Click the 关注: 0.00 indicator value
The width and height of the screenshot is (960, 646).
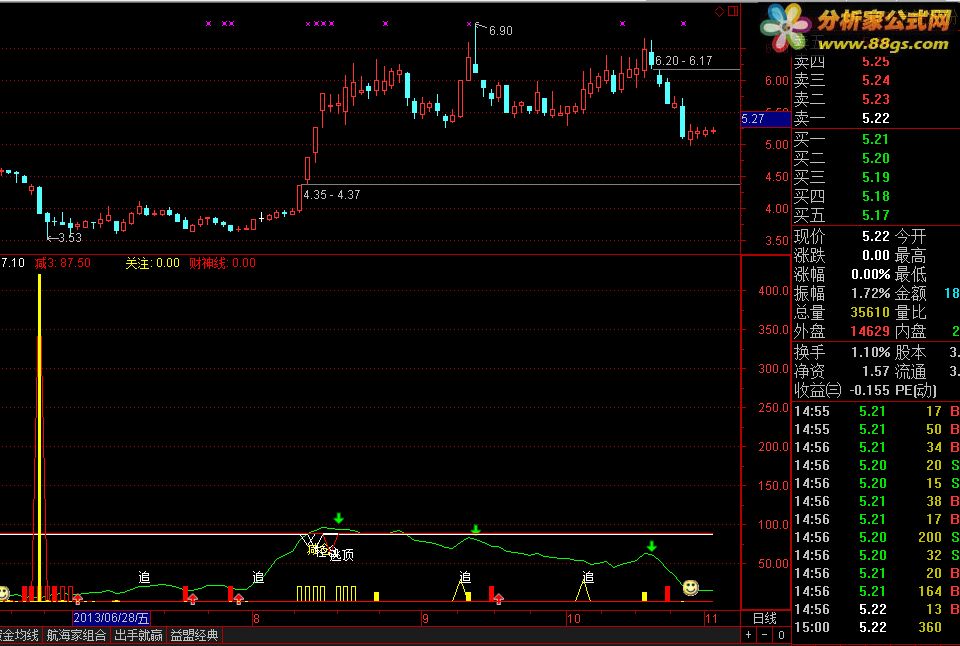tap(152, 263)
